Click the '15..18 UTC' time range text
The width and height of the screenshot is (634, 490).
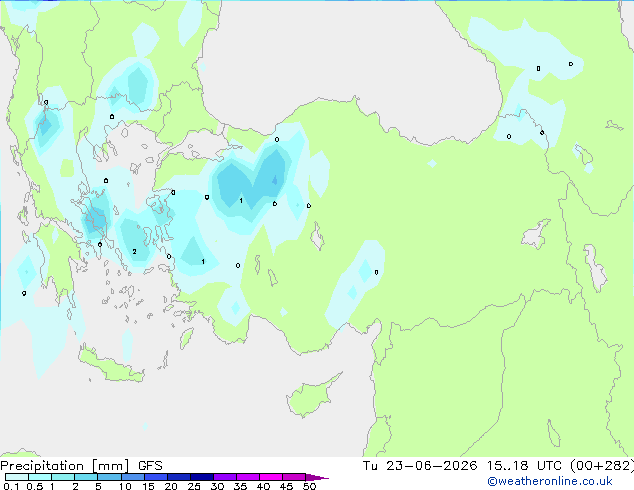click(524, 466)
